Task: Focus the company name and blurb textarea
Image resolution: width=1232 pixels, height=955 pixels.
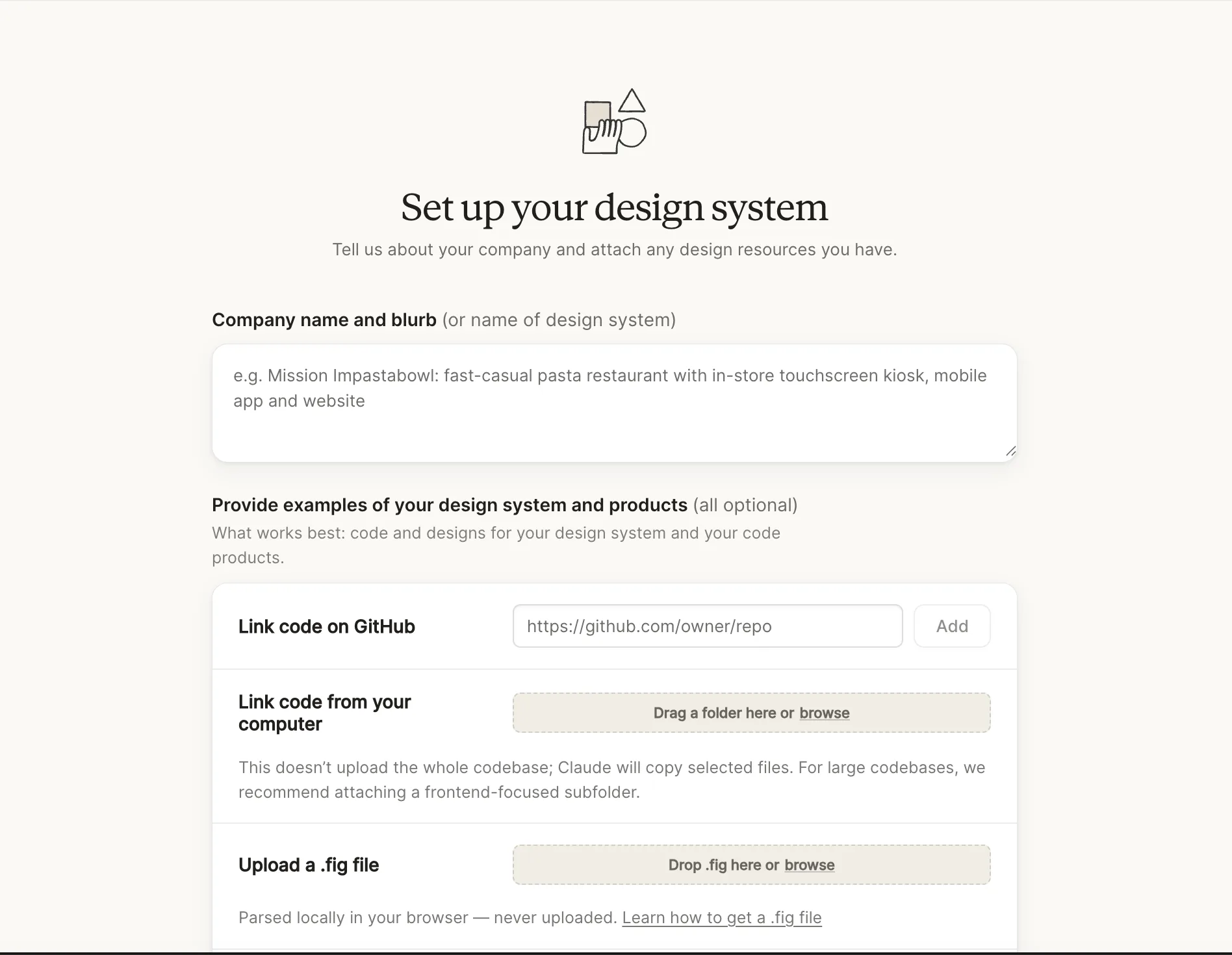Action: [x=613, y=403]
